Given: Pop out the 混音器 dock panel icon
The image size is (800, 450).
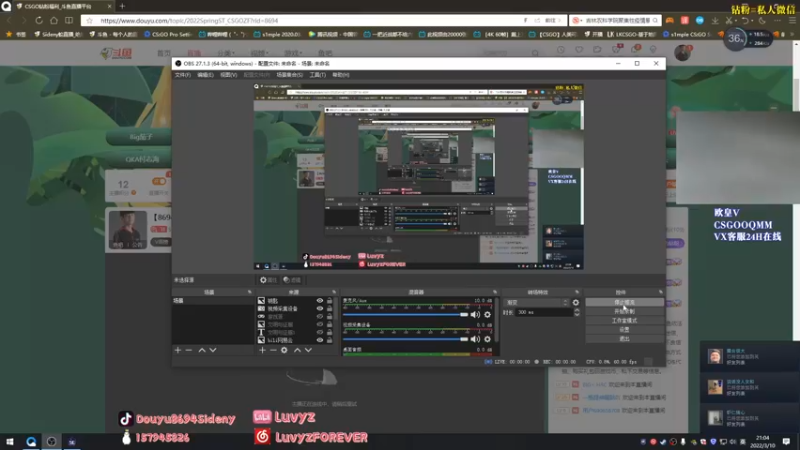Looking at the screenshot, I should click(x=495, y=292).
